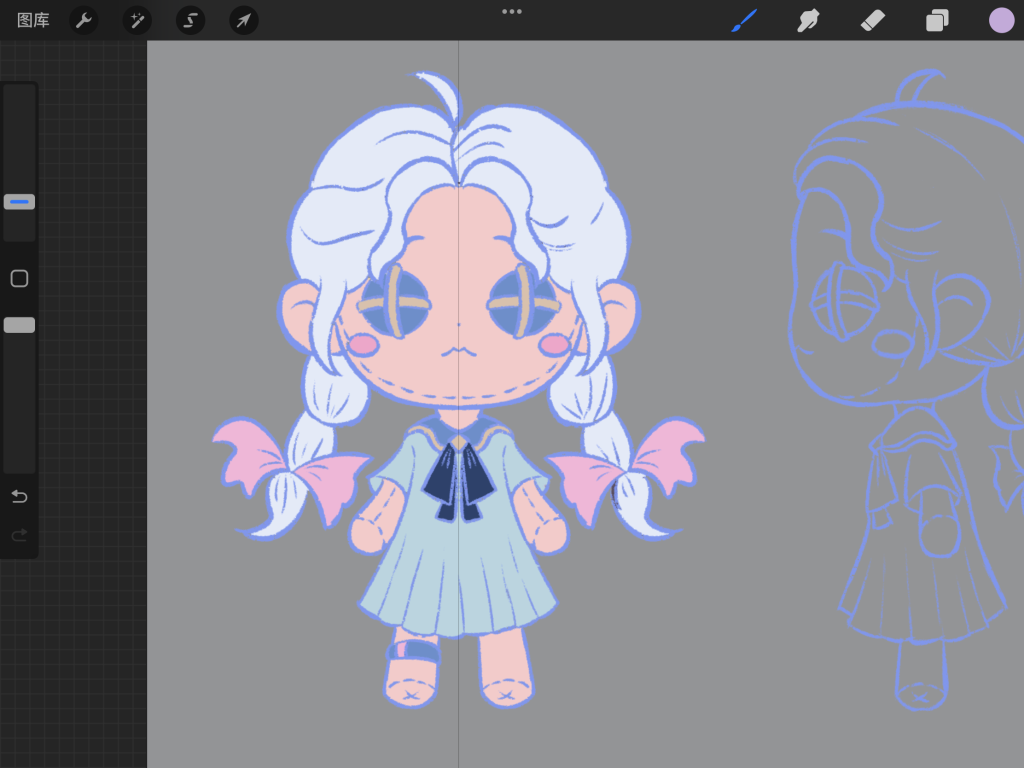Return to the 图库 gallery

[33, 20]
